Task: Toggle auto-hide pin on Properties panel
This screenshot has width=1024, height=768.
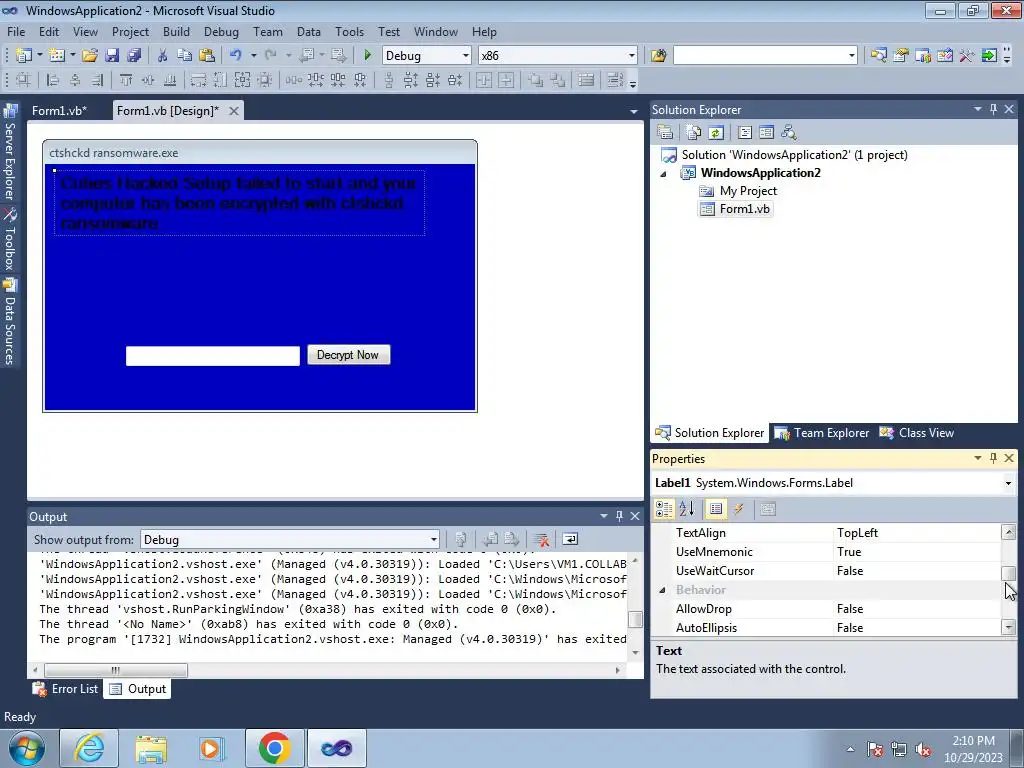Action: pos(993,458)
